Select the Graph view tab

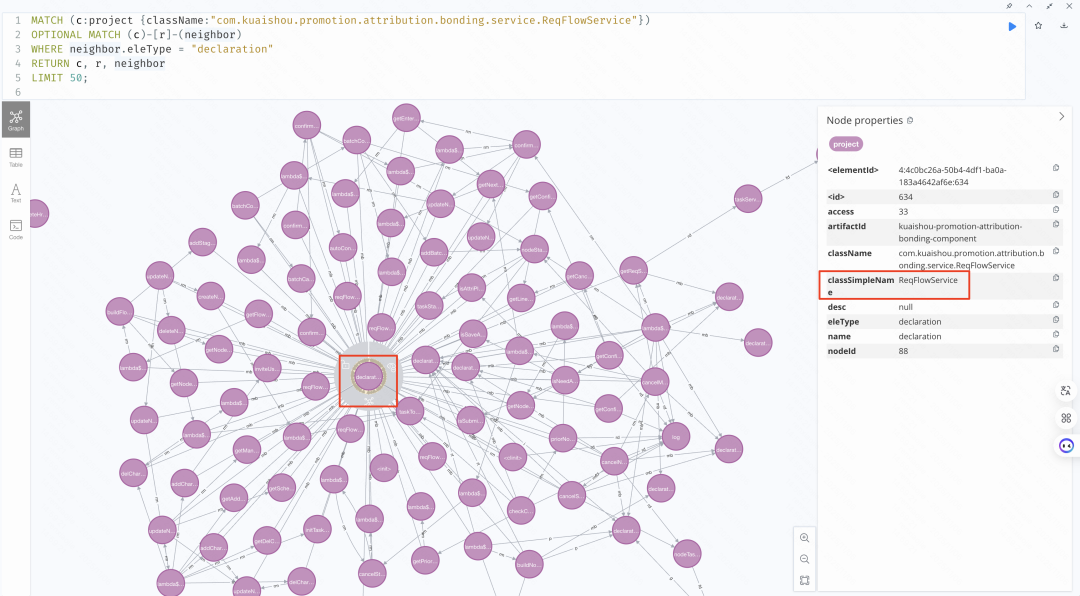tap(16, 120)
